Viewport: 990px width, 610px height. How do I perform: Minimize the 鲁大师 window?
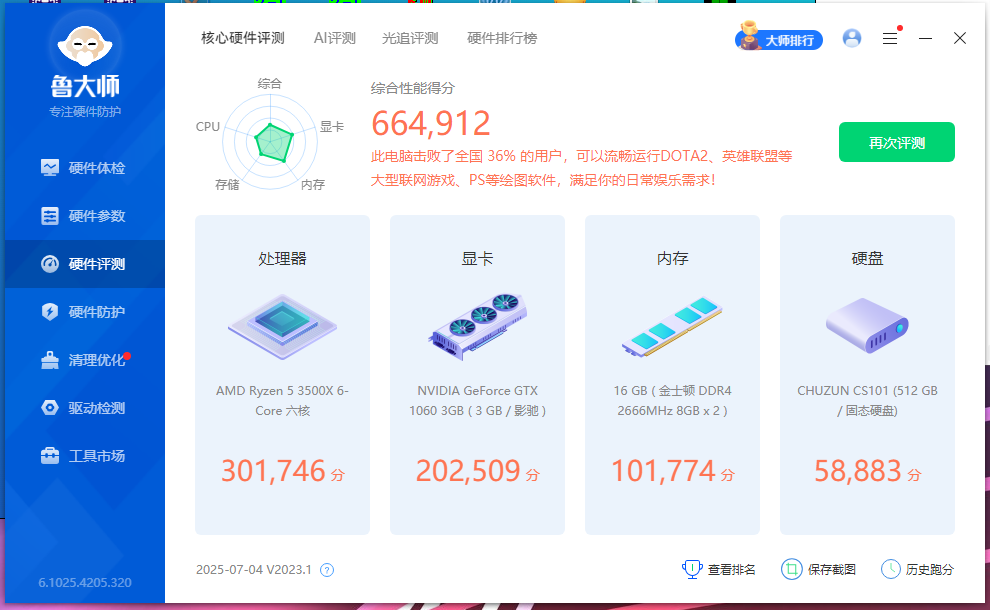(x=926, y=39)
